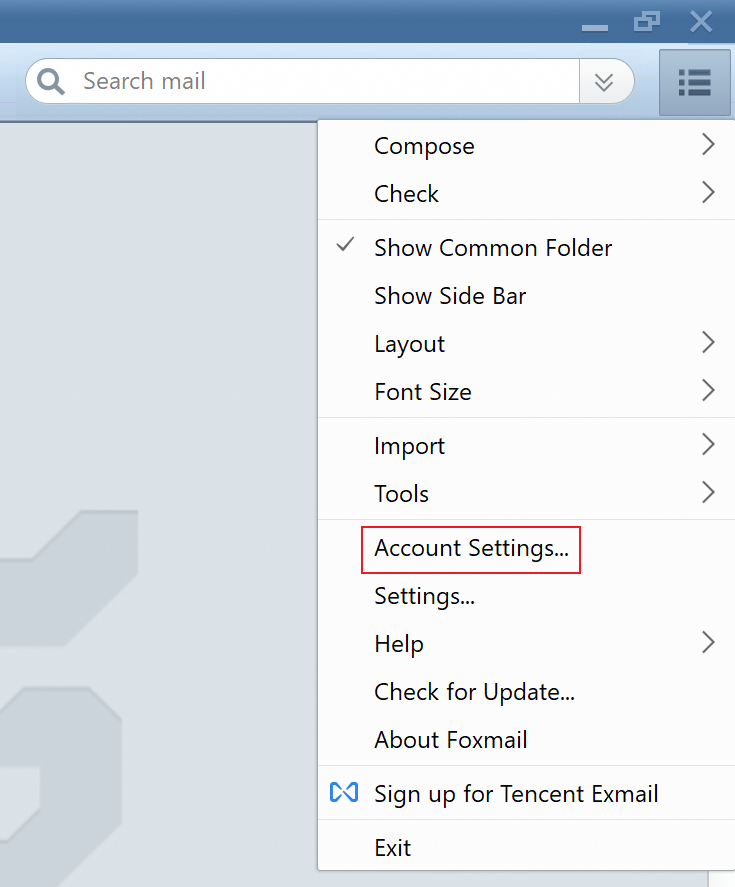Exit Foxmail from the menu
Screen dimensions: 735x887
point(393,848)
